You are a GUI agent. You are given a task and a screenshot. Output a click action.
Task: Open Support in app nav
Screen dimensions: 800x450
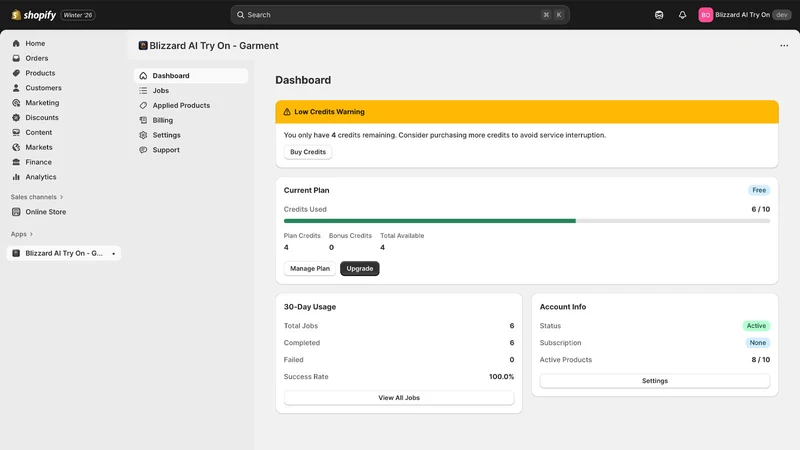(x=166, y=149)
